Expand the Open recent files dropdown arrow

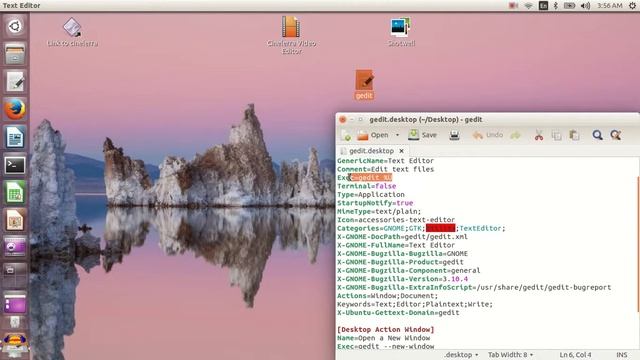click(x=397, y=135)
